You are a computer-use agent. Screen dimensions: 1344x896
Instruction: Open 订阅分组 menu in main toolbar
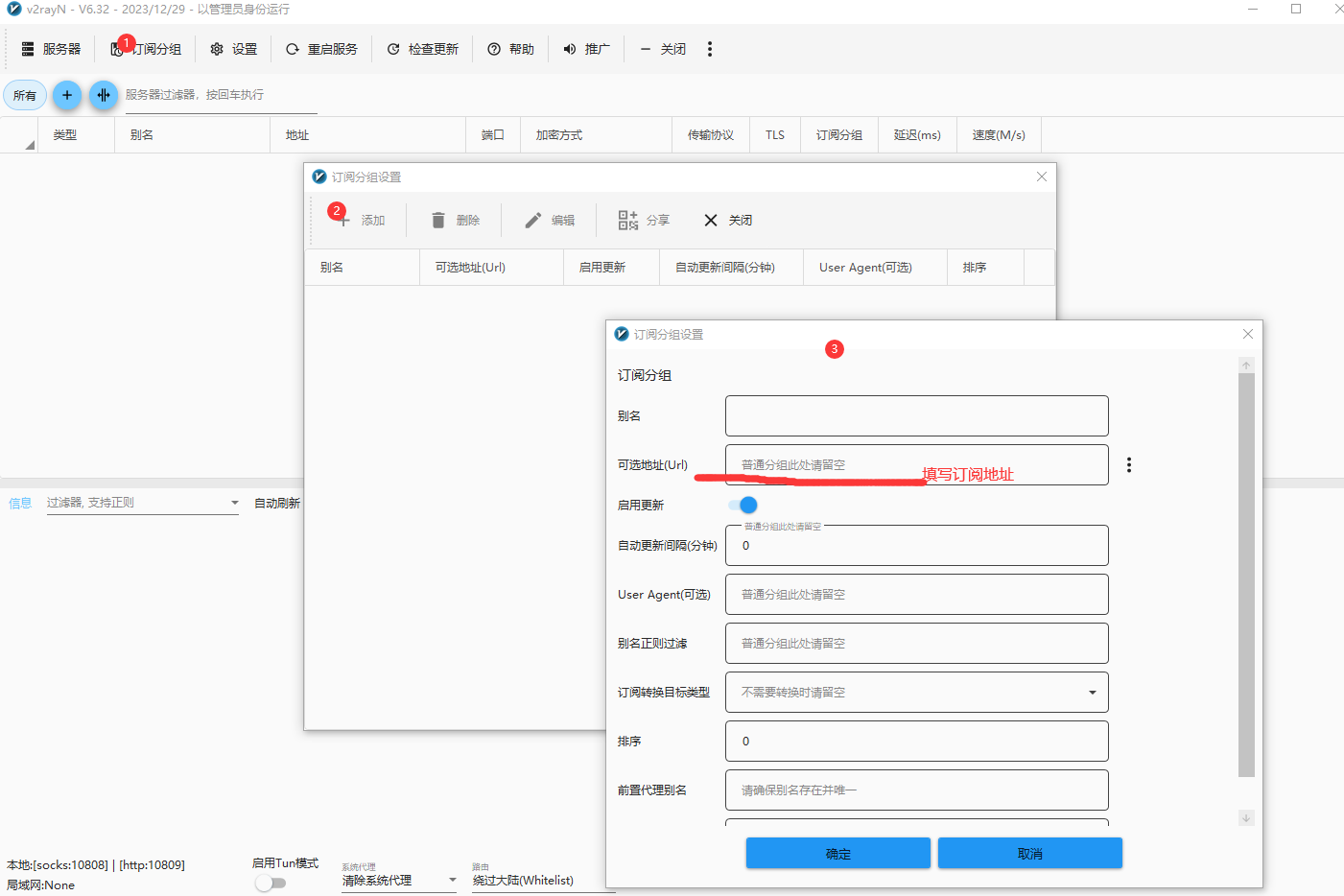[146, 49]
